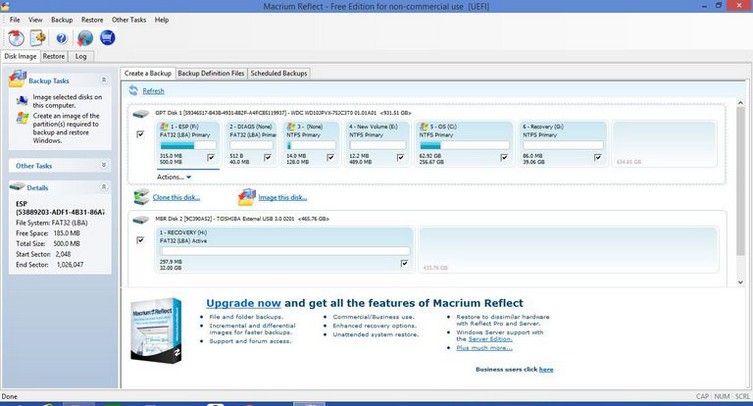
Task: Uncheck the 2 - DIAGS partition checkbox
Action: coord(267,157)
